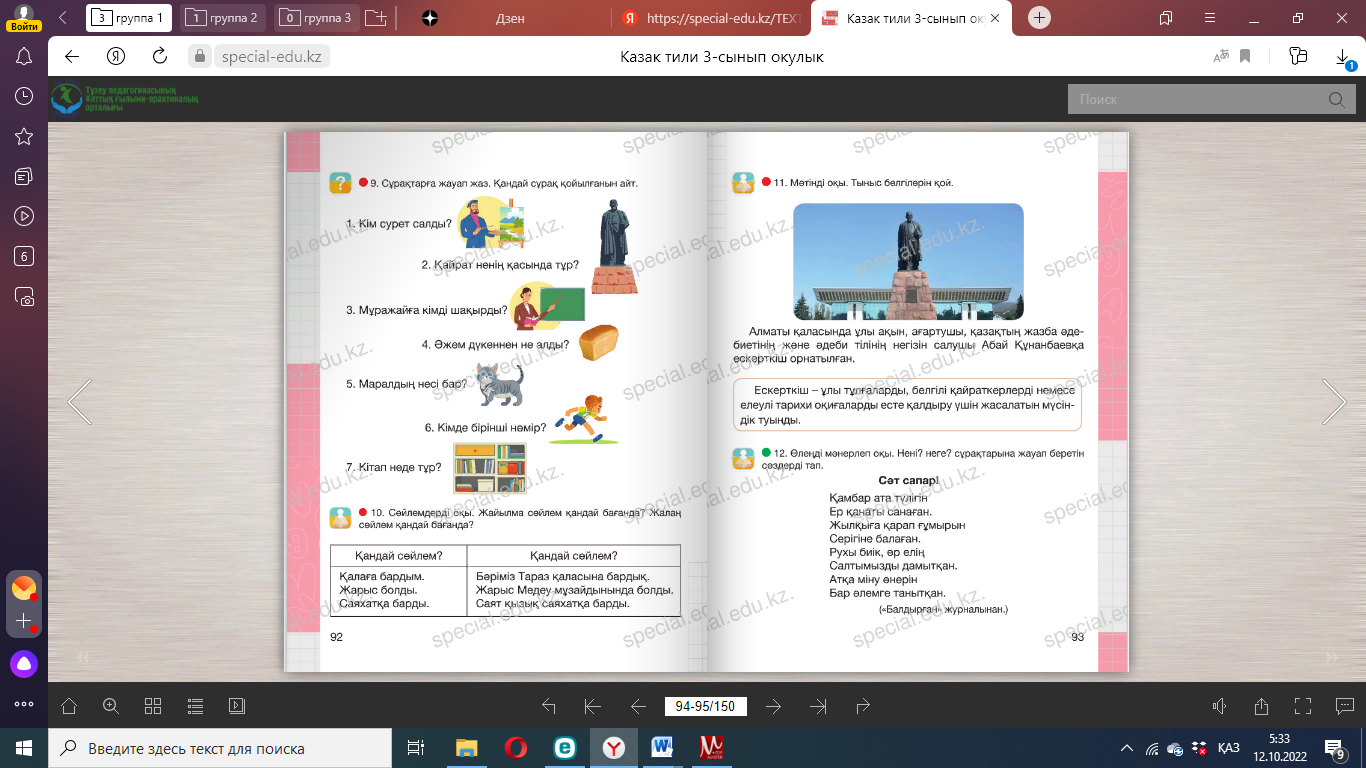Open the sidebar collections icon under the star
1366x768 pixels.
pos(25,176)
